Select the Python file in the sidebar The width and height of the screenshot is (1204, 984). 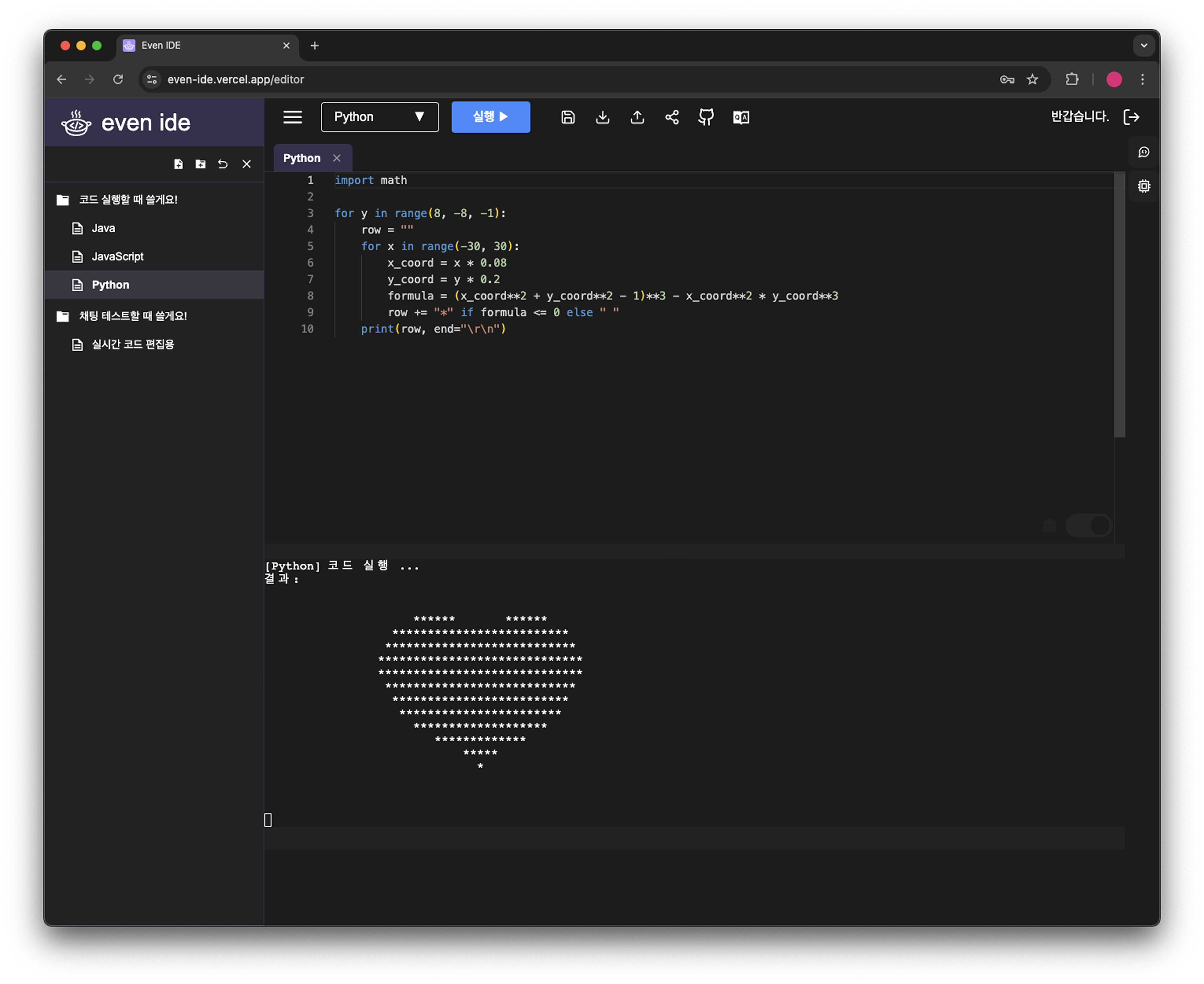(x=154, y=285)
